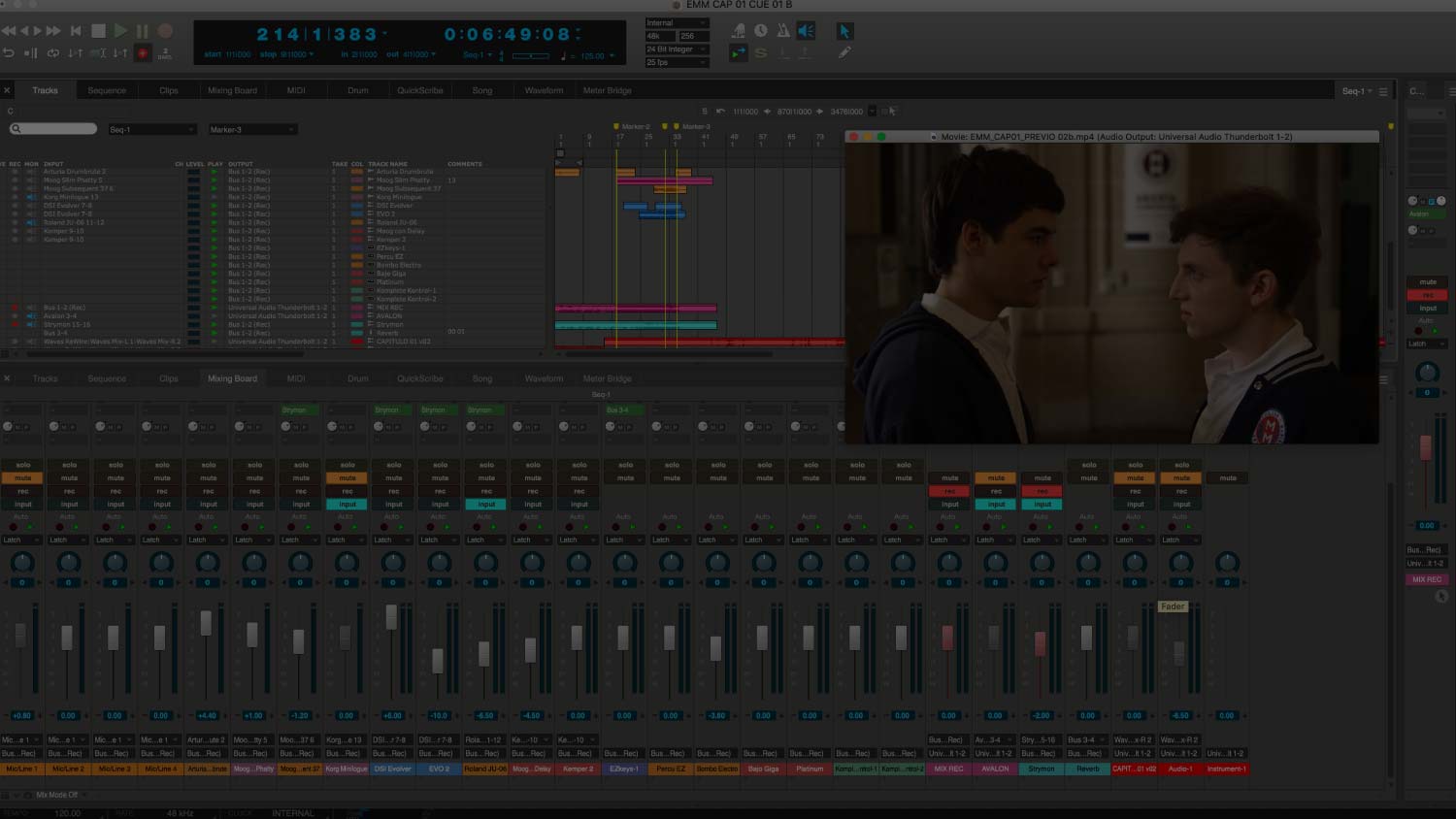This screenshot has width=1456, height=819.
Task: Select the AVALON channel name label in mixer
Action: coord(996,769)
